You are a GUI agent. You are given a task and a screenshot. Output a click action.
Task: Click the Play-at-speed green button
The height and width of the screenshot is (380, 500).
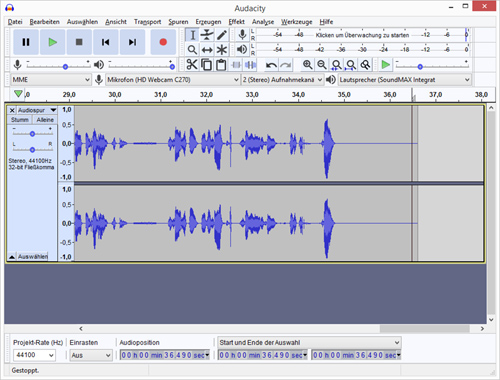coord(385,65)
